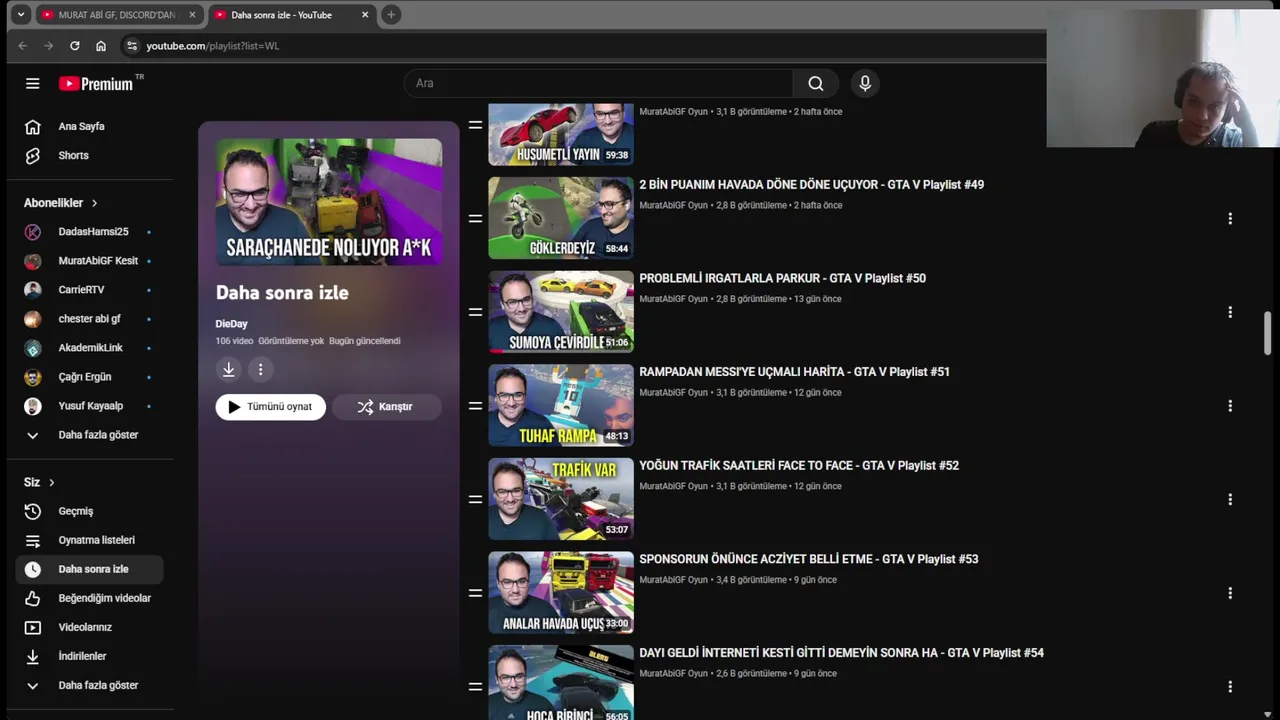Grab reorder handle for Playlist #50 video
This screenshot has height=720, width=1280.
(475, 312)
